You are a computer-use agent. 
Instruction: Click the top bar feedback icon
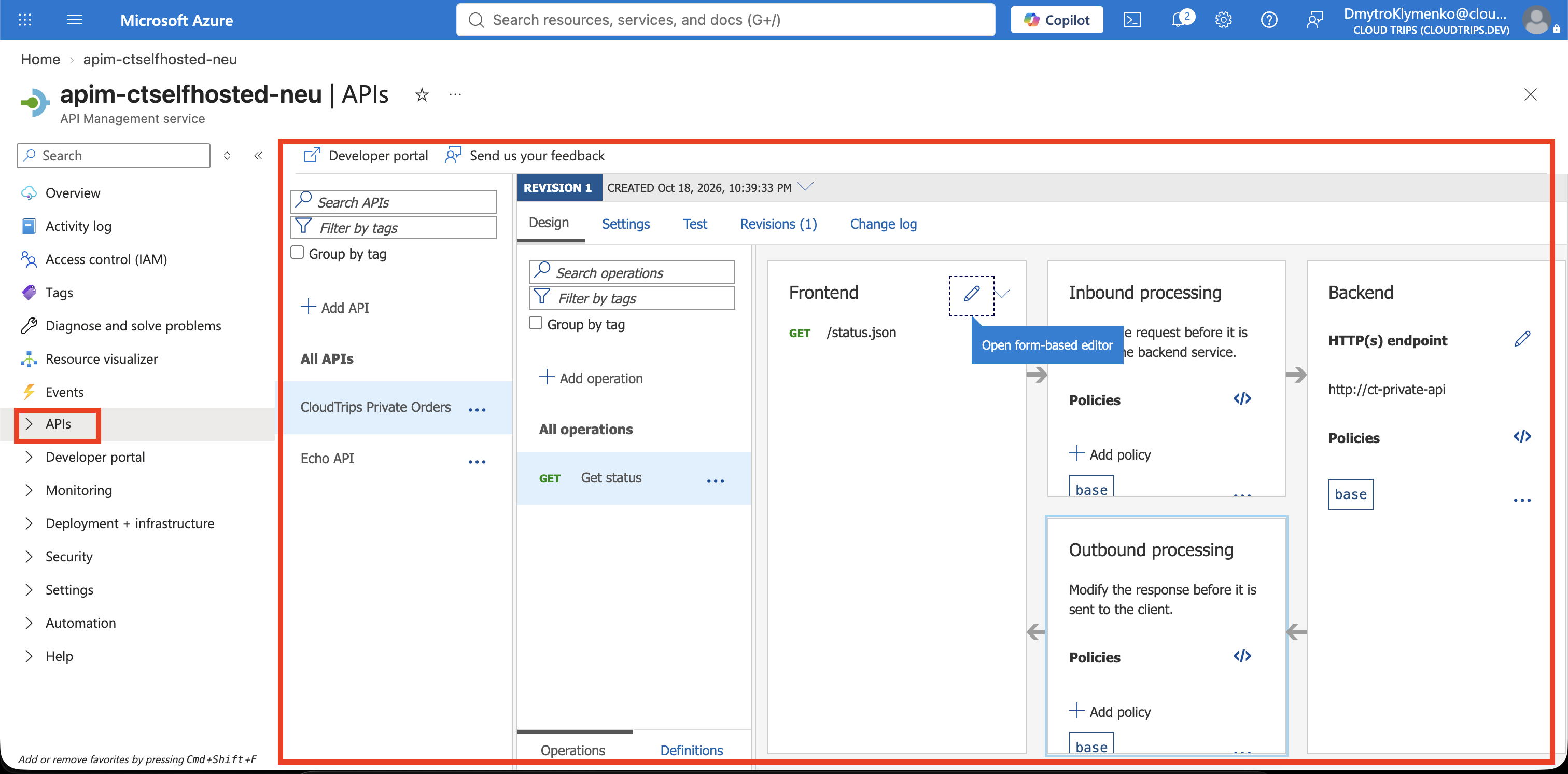tap(1314, 20)
